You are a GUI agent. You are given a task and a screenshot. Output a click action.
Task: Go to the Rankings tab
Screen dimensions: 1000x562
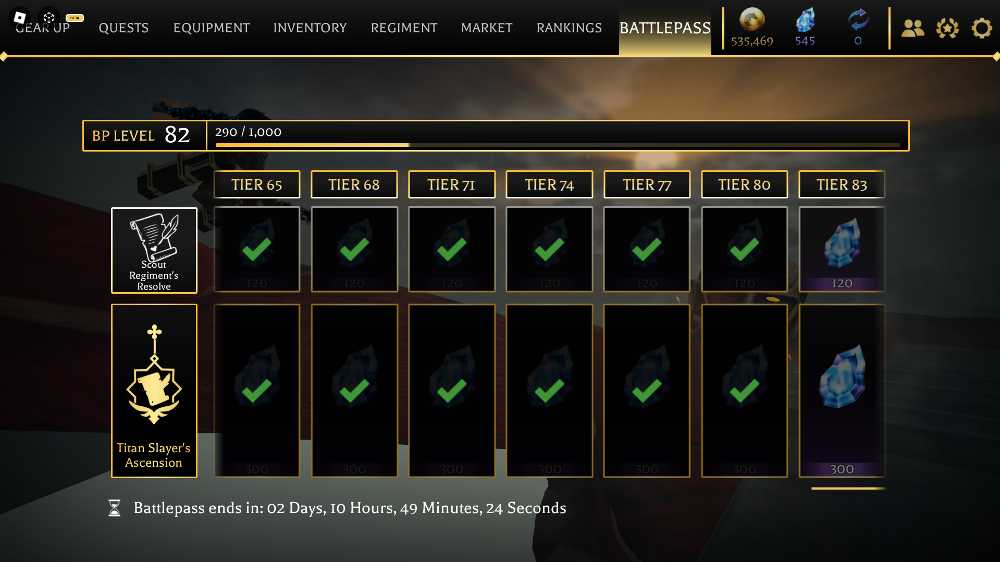(x=569, y=28)
